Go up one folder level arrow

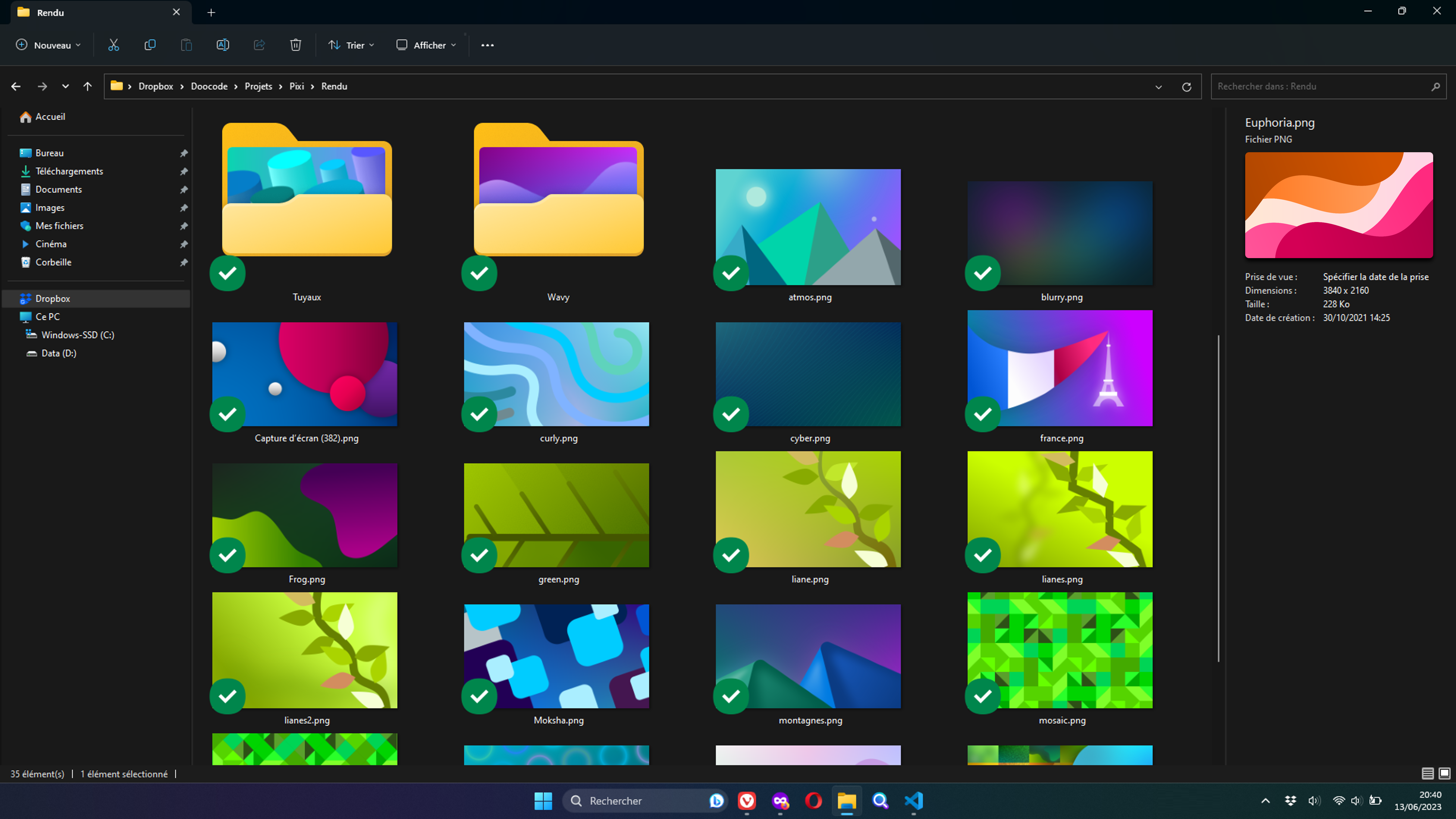[x=87, y=86]
